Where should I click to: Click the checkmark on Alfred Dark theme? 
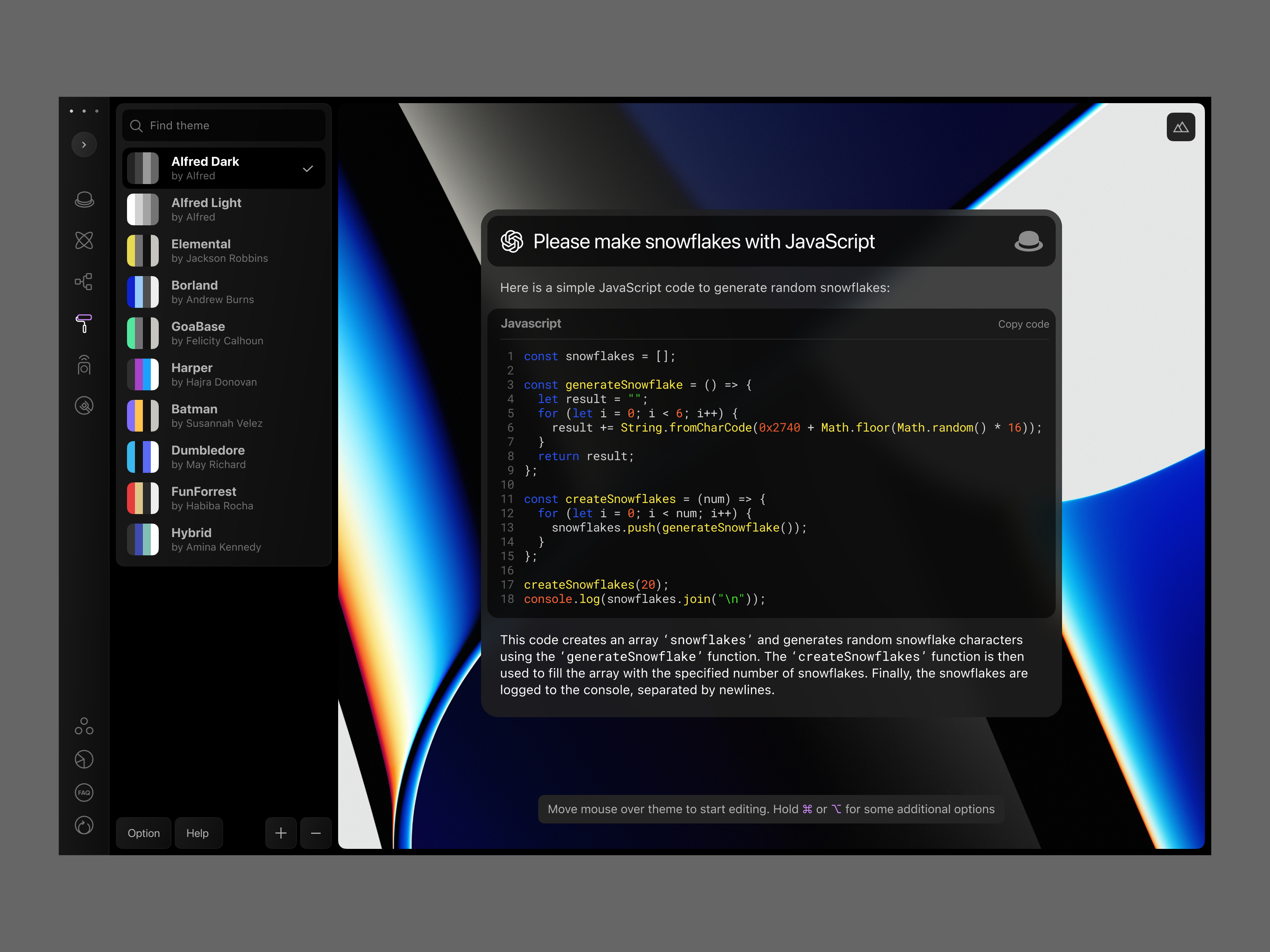308,169
